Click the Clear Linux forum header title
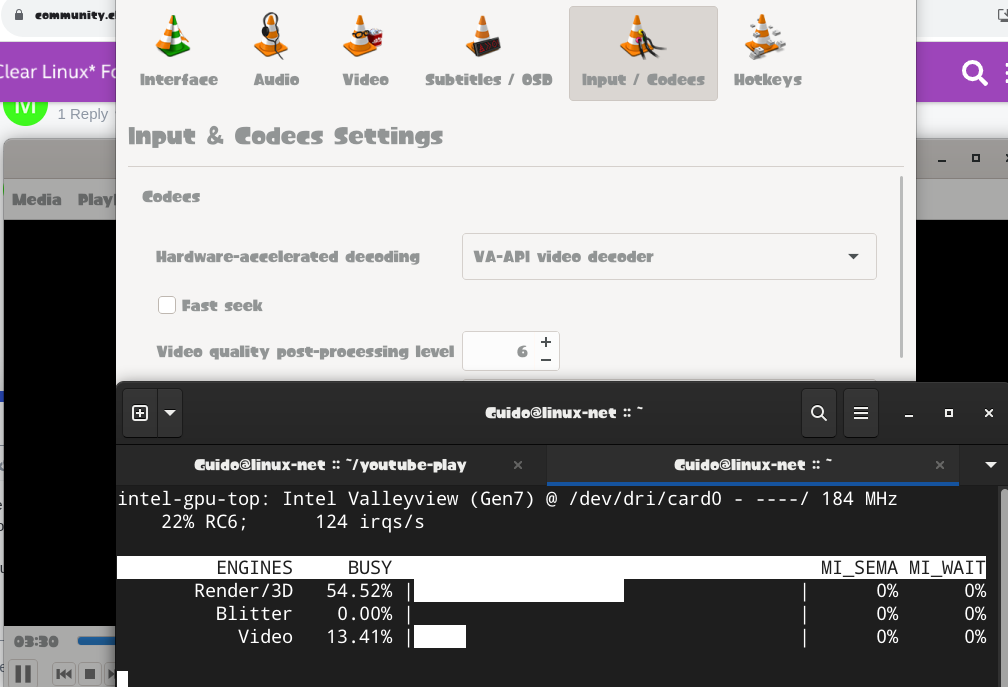The height and width of the screenshot is (687, 1008). [58, 71]
